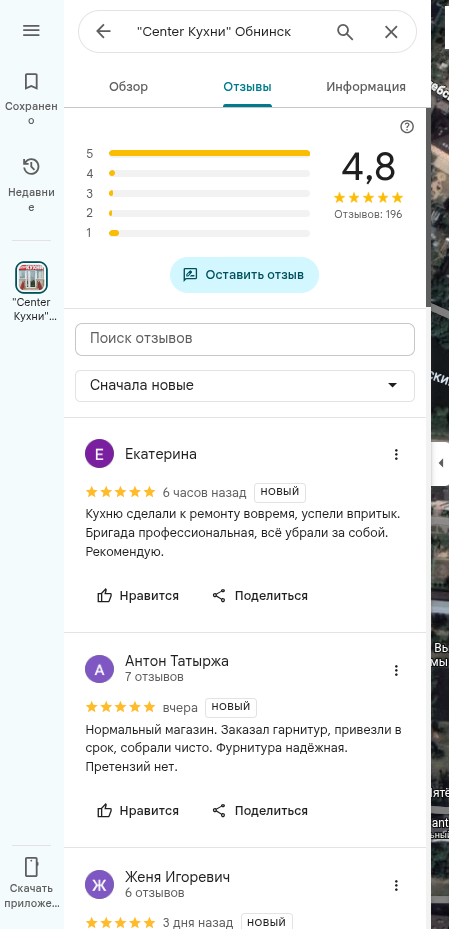Open more options for Антон Татыржа's review
The width and height of the screenshot is (449, 929).
(x=396, y=670)
